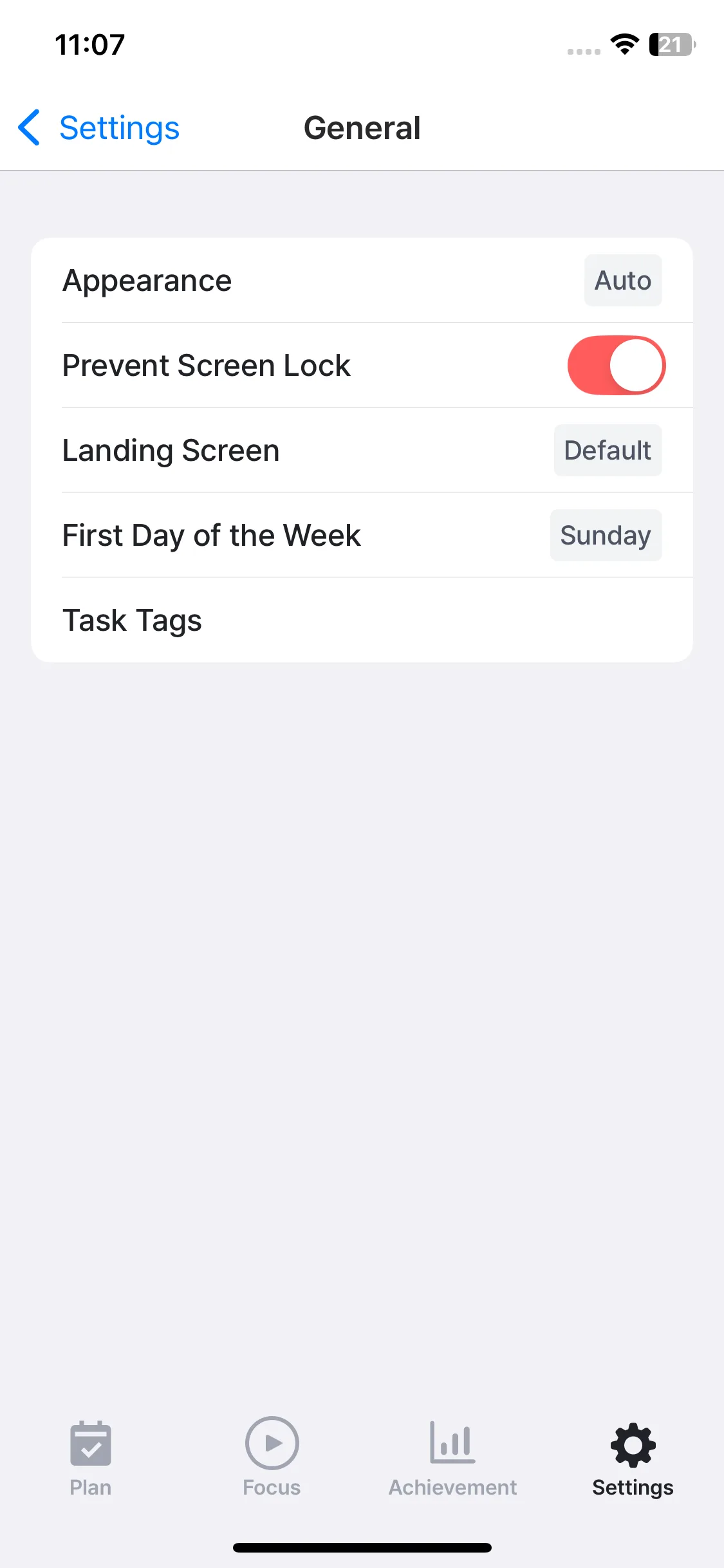Open the Appearance Auto dropdown
This screenshot has width=724, height=1568.
(622, 281)
